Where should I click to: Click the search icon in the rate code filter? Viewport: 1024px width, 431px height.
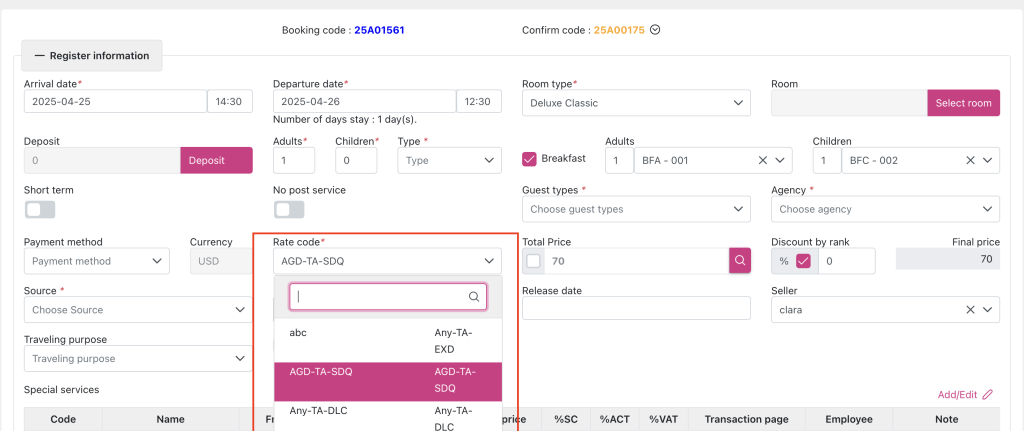(x=474, y=297)
